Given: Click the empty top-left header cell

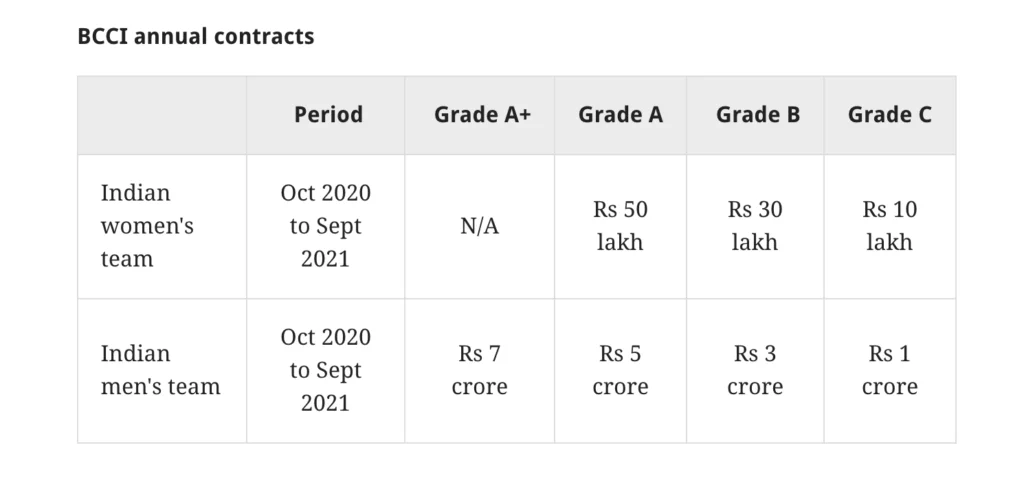Looking at the screenshot, I should [x=162, y=116].
